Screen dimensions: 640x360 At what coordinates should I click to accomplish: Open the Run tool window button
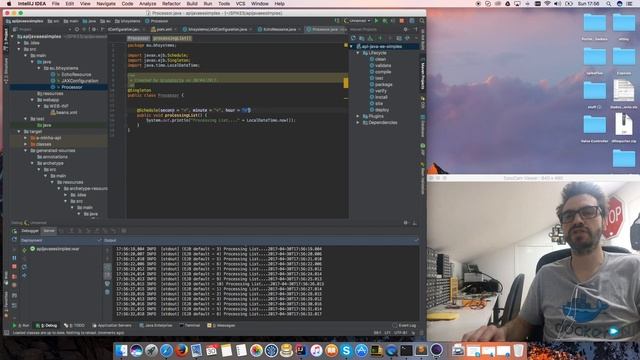click(21, 326)
